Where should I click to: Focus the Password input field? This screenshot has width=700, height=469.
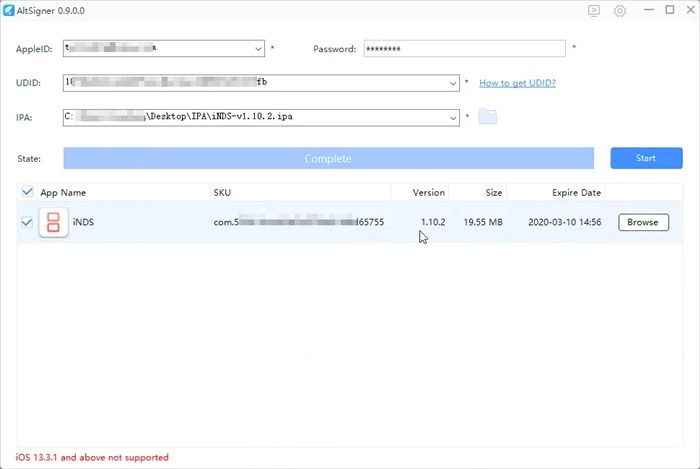[x=464, y=49]
